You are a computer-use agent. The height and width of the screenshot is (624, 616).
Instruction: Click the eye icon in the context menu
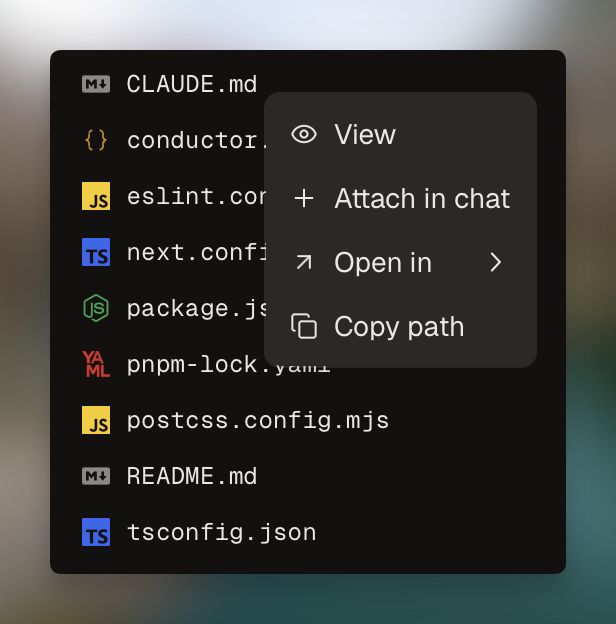(x=304, y=134)
